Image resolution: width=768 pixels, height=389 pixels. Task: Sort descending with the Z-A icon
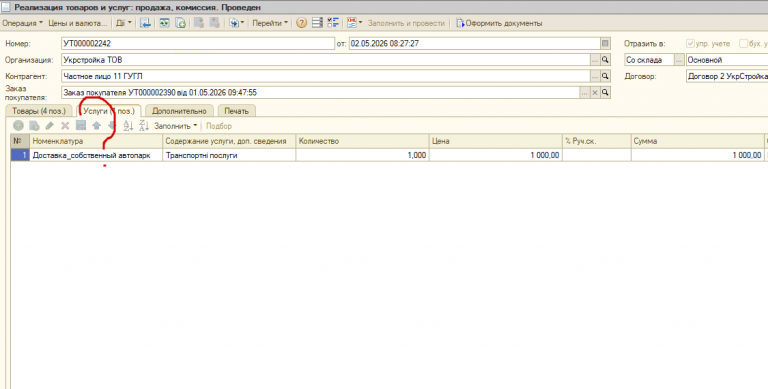(x=144, y=126)
